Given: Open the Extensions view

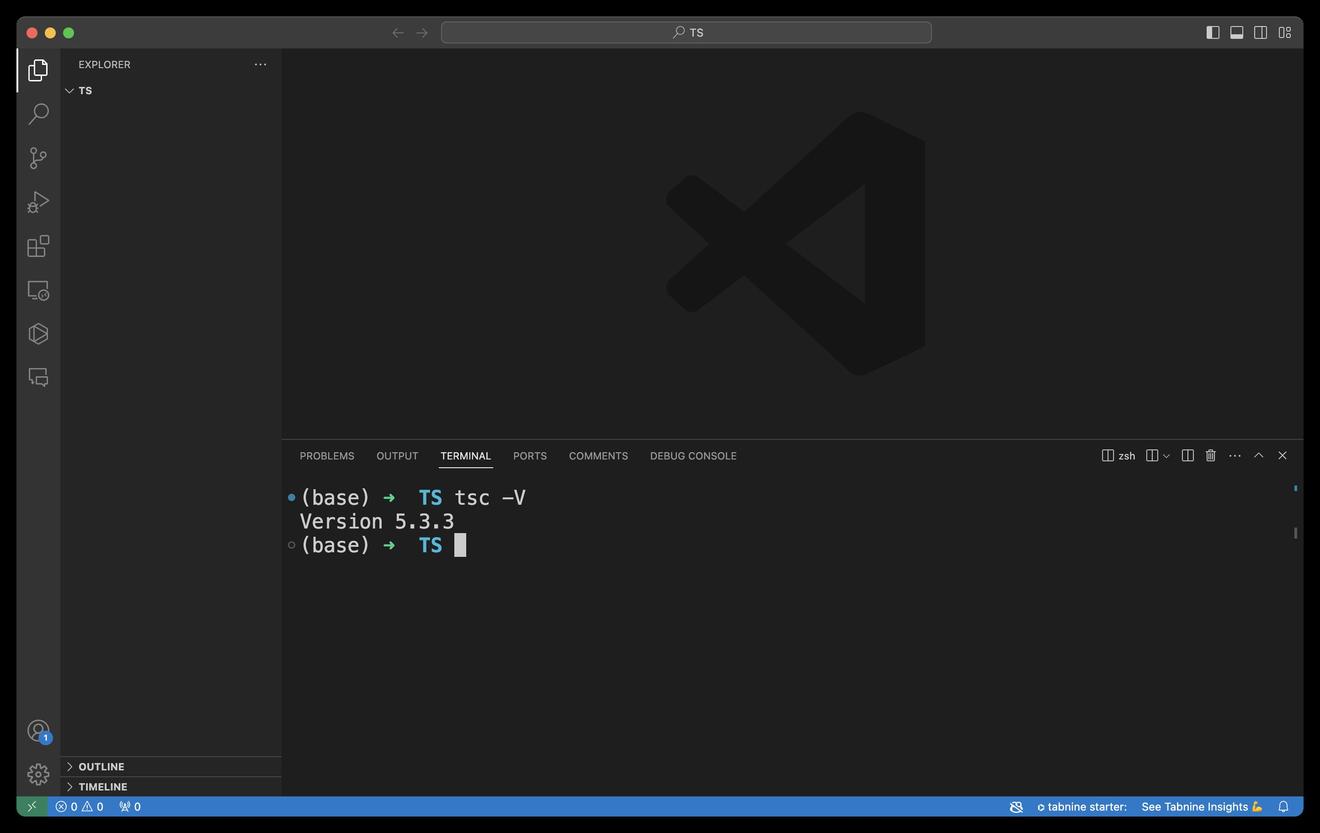Looking at the screenshot, I should [38, 246].
